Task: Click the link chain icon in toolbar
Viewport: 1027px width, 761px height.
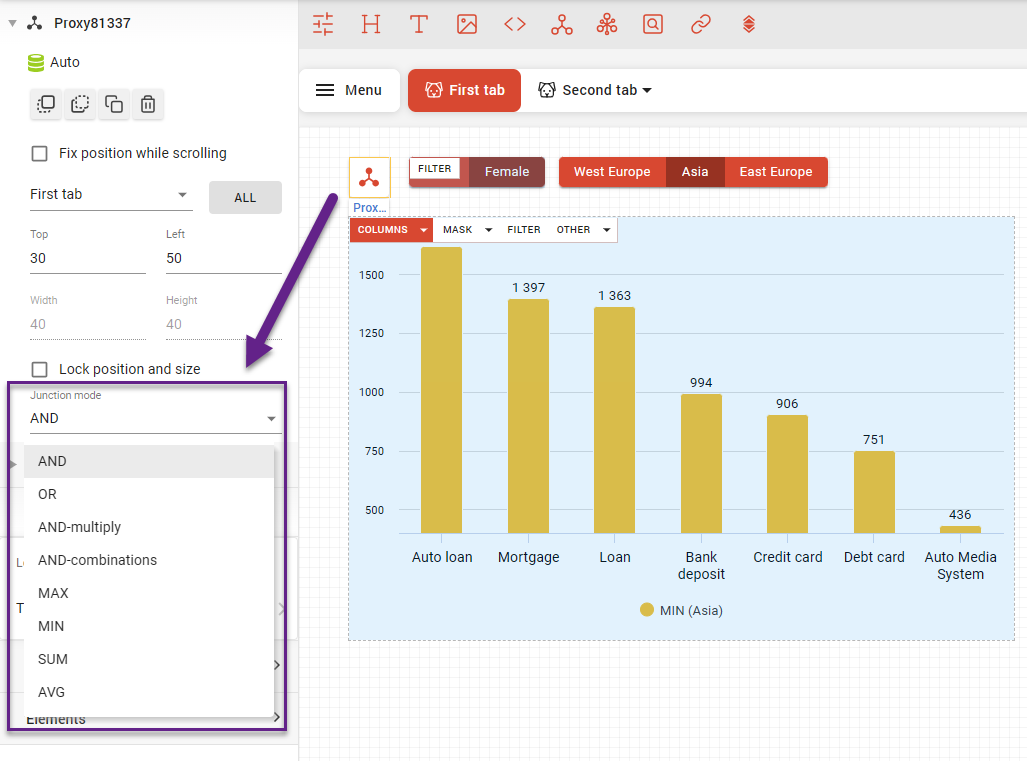Action: 701,24
